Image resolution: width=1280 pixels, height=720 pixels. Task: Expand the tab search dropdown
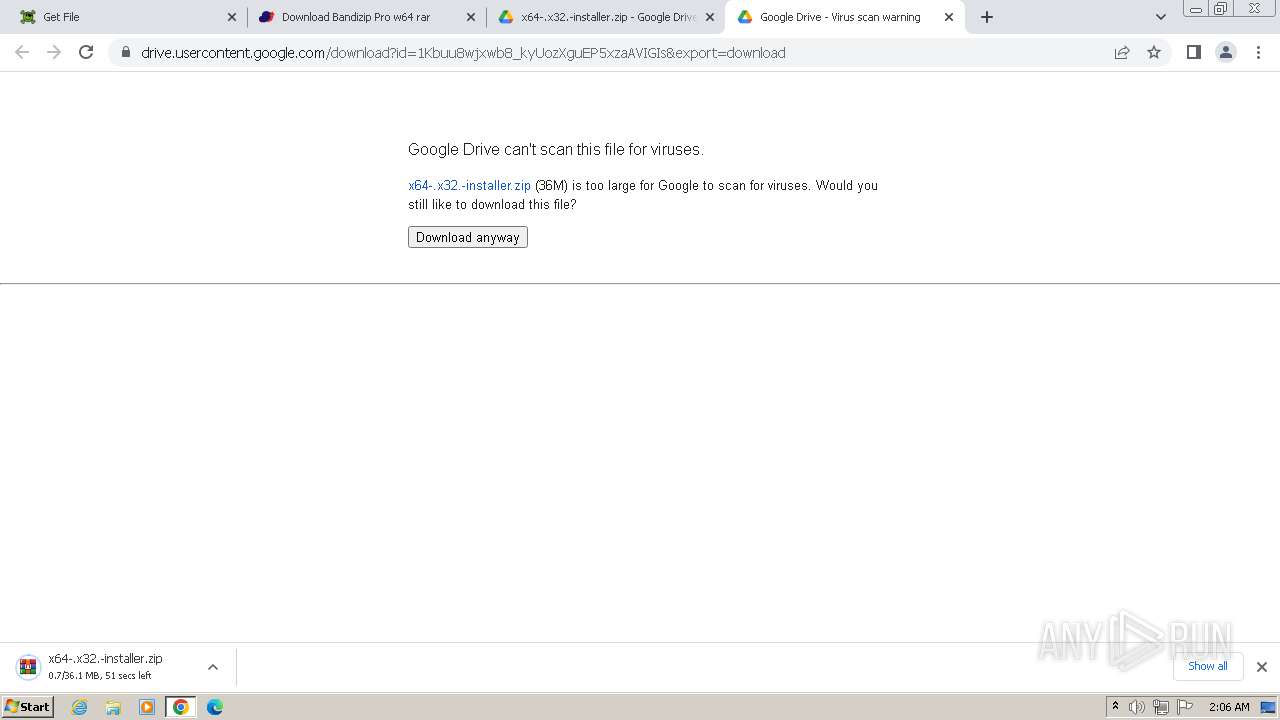1160,17
